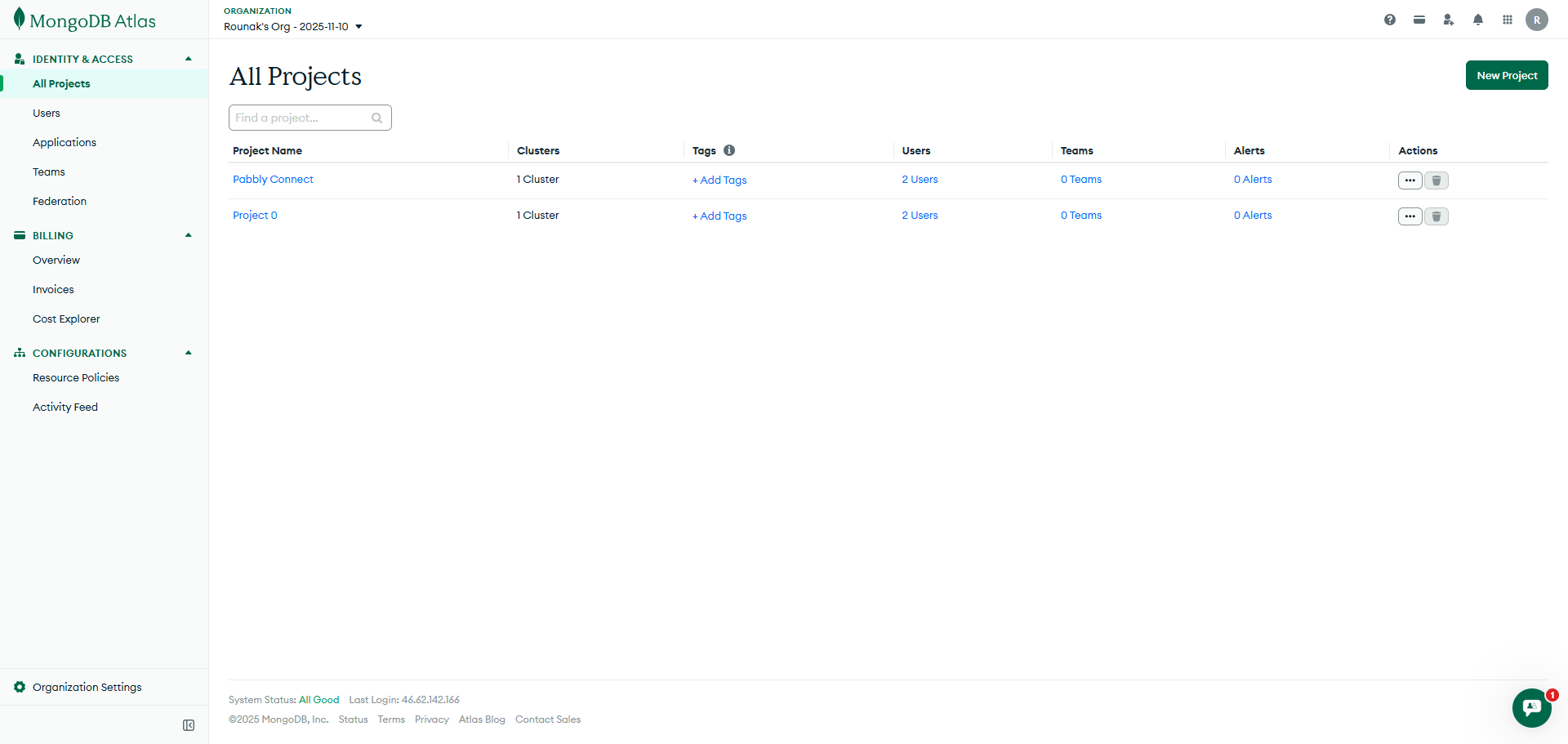Open the notifications bell icon
This screenshot has width=1568, height=744.
(x=1478, y=20)
